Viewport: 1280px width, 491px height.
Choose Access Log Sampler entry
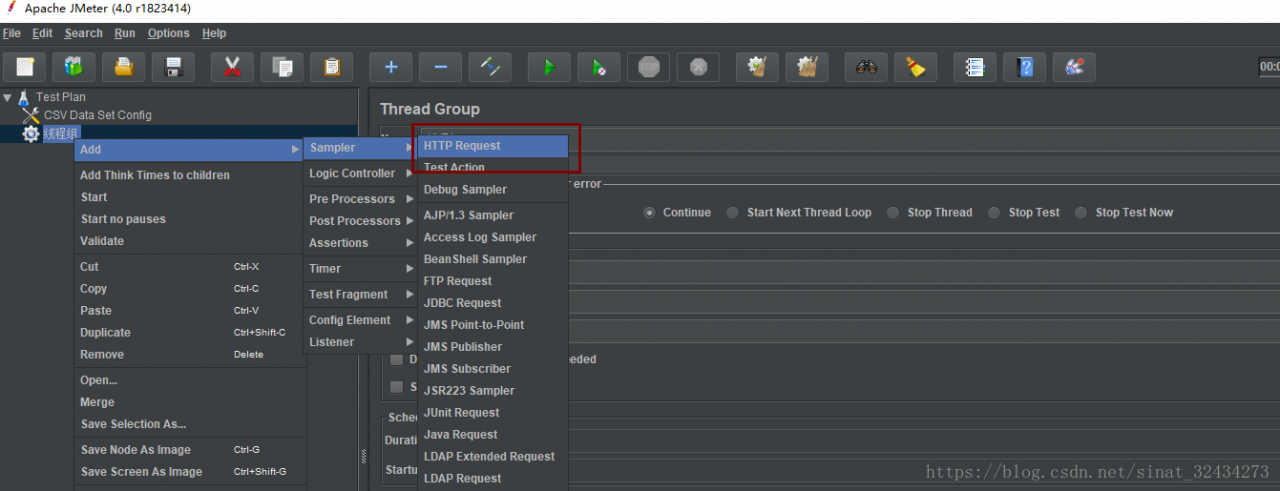tap(493, 237)
